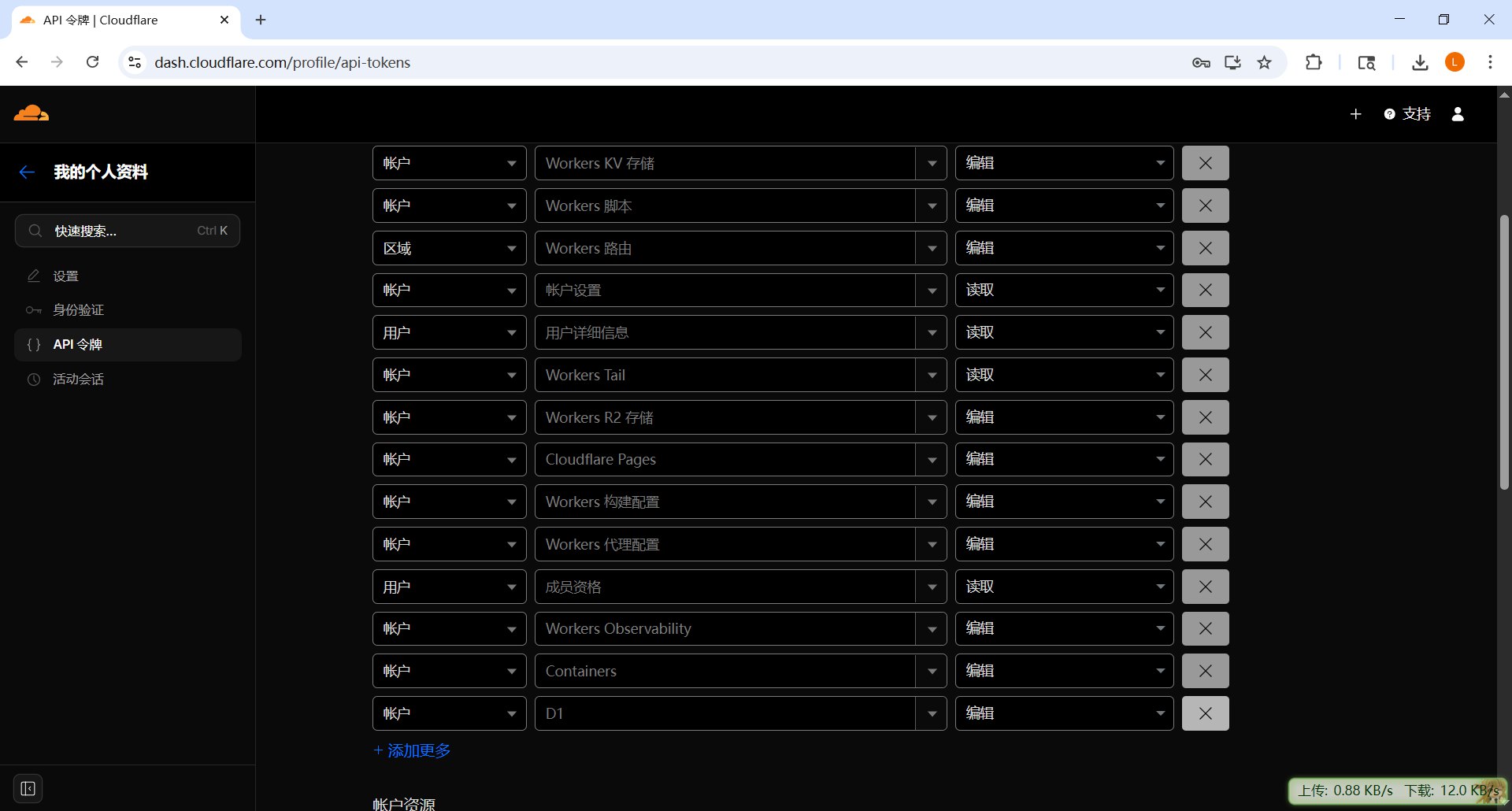Open the user account profile icon
The width and height of the screenshot is (1512, 811).
click(x=1458, y=114)
